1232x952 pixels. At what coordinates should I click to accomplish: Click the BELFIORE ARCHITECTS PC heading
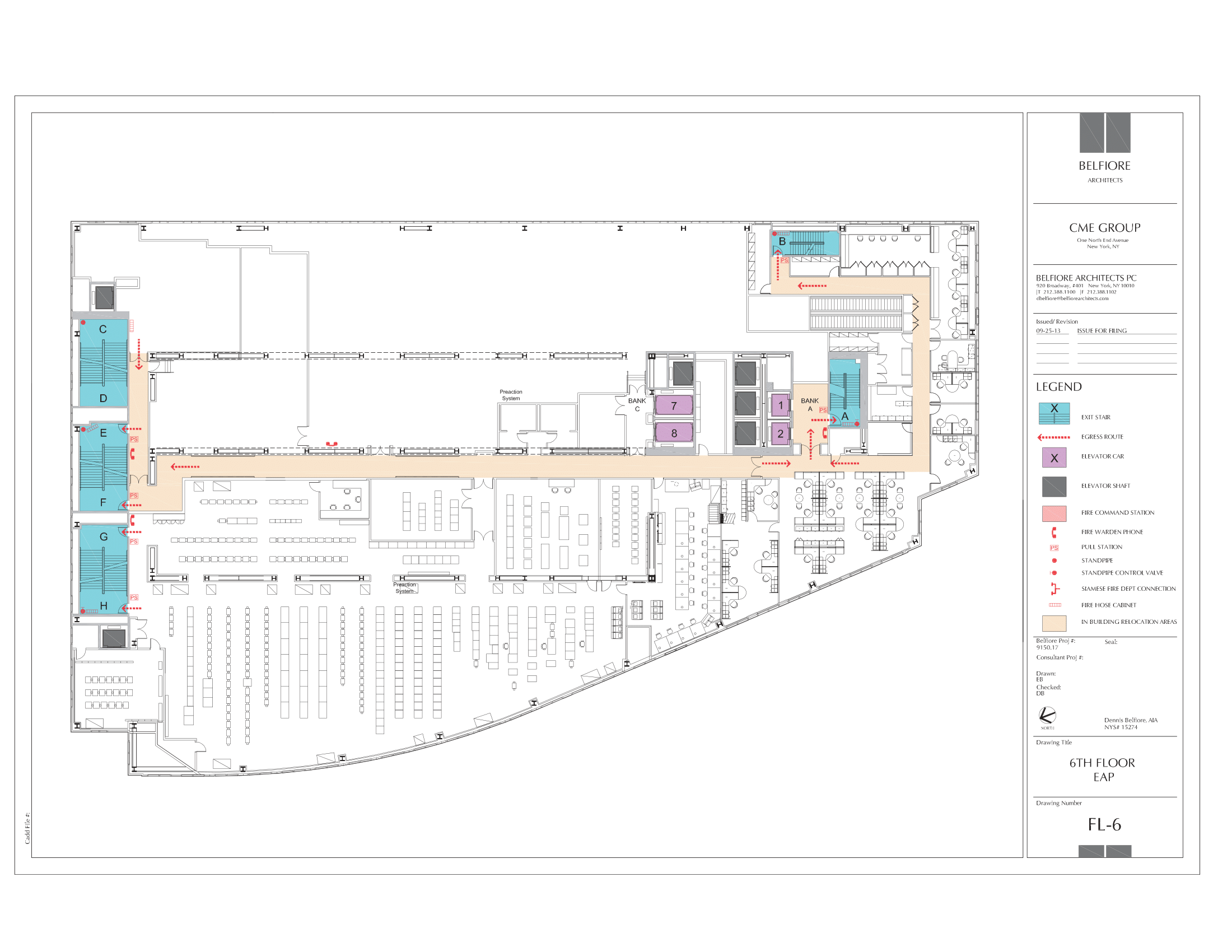(1086, 278)
